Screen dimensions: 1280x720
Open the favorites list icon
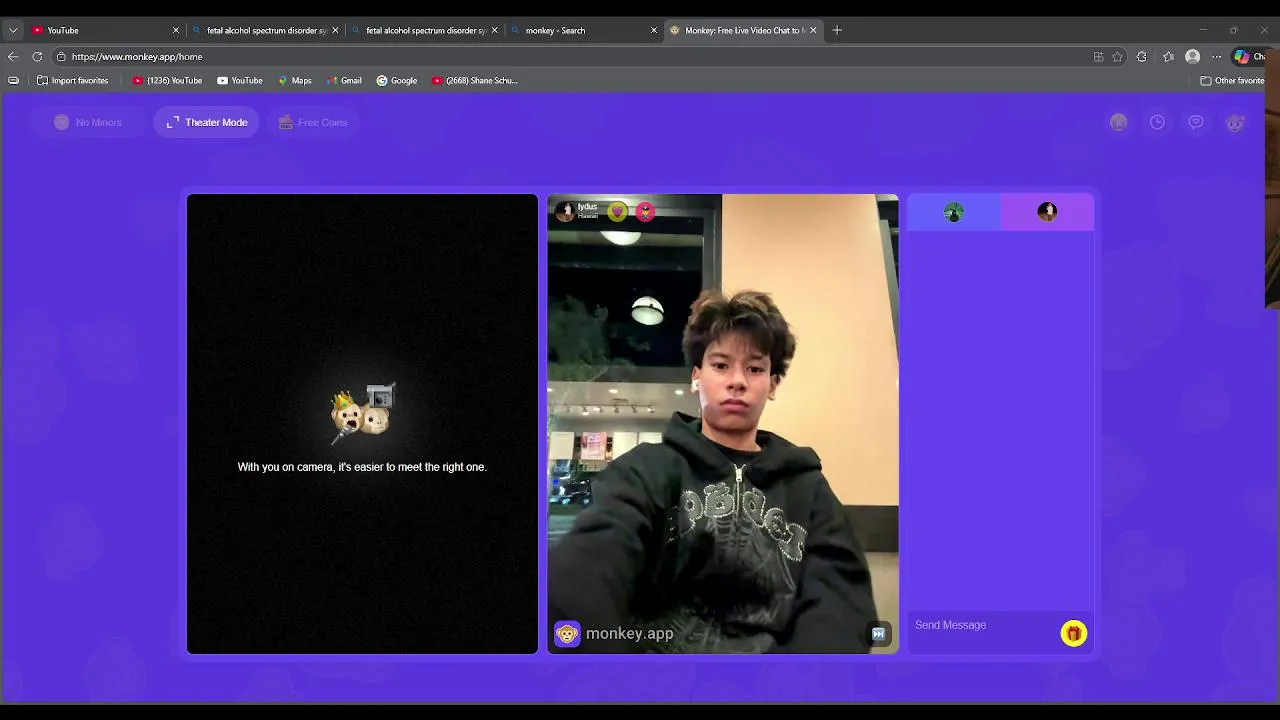click(x=1168, y=57)
